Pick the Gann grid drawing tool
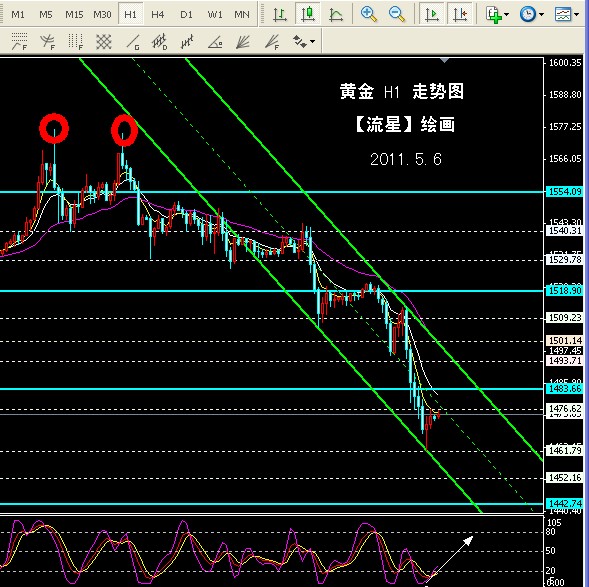This screenshot has height=587, width=589. point(103,41)
